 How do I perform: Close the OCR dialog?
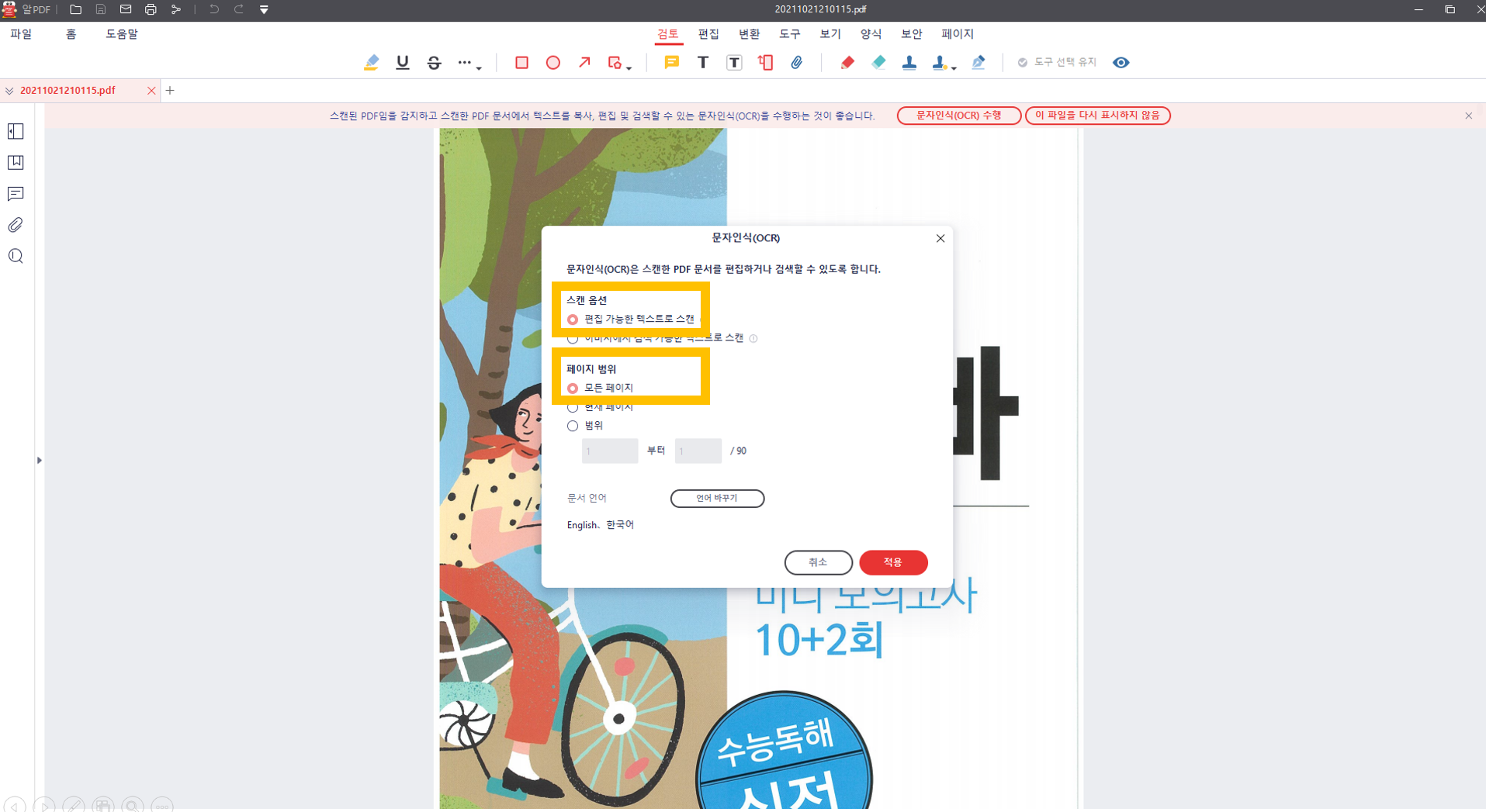click(x=940, y=238)
